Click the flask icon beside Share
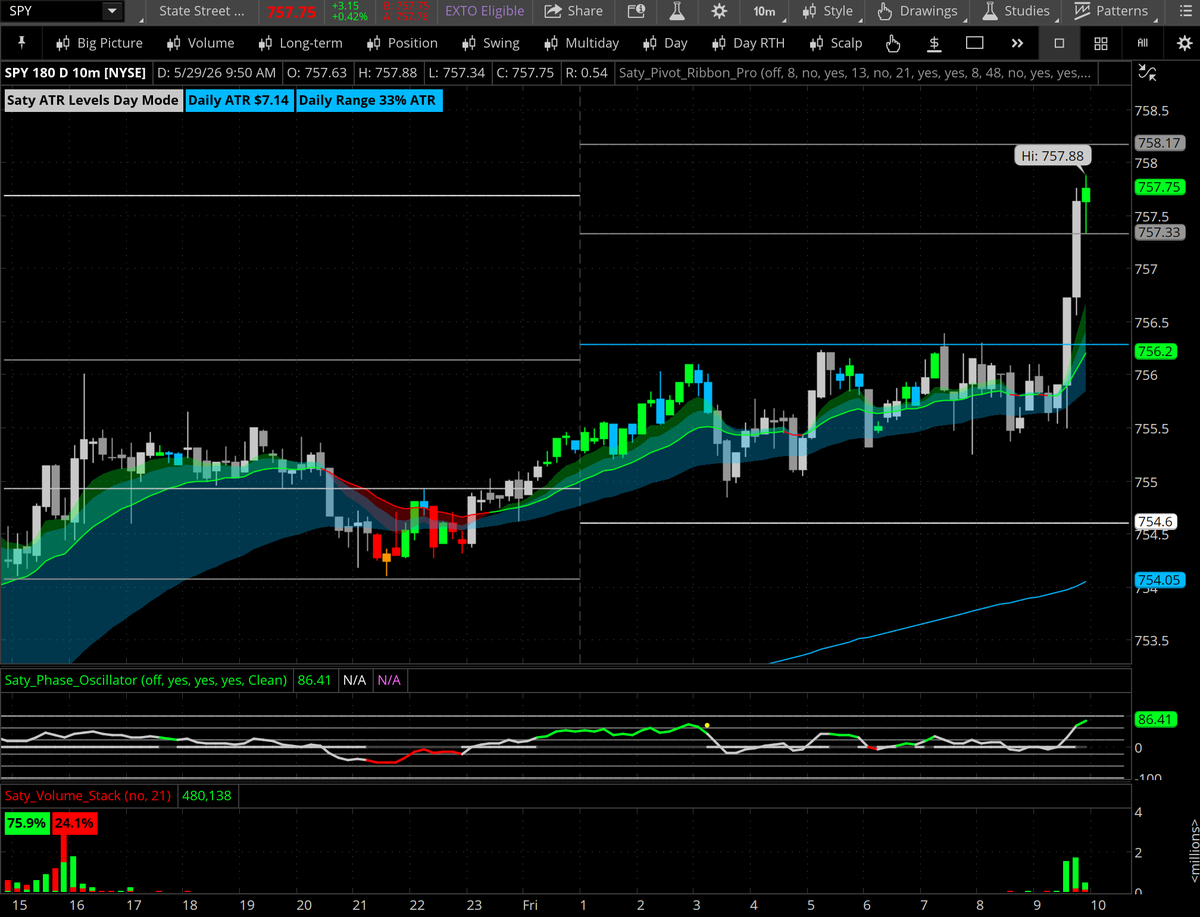 [677, 11]
